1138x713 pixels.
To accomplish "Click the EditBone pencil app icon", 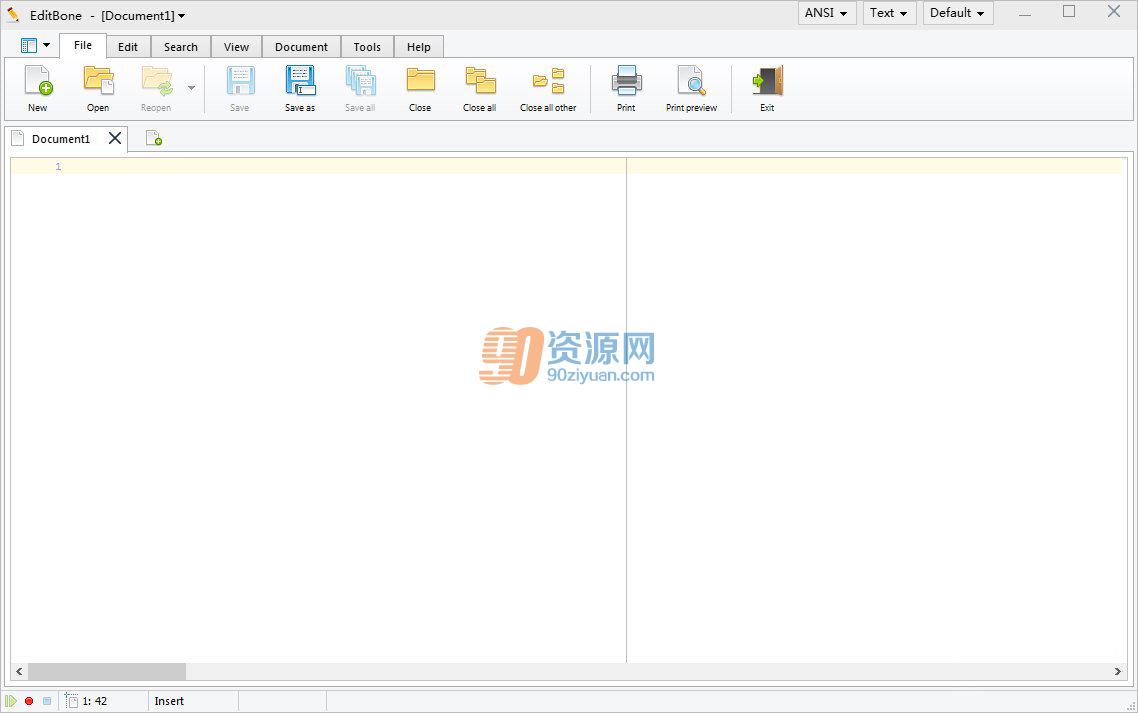I will (12, 15).
